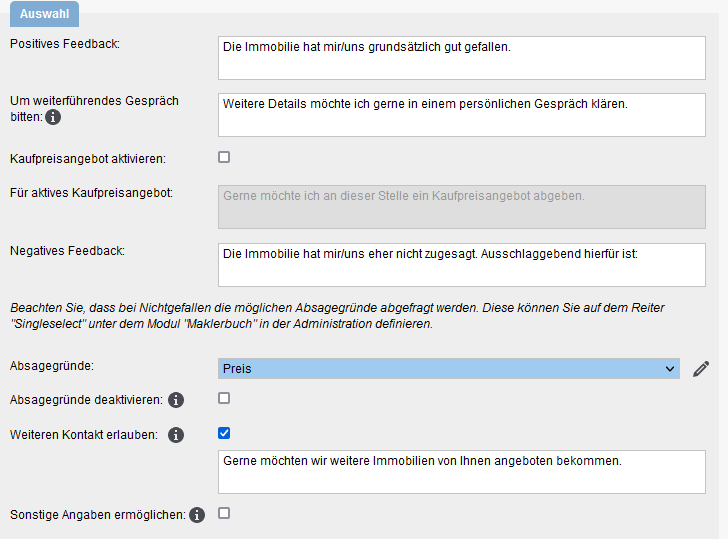Select the Auswahl tab

point(45,14)
